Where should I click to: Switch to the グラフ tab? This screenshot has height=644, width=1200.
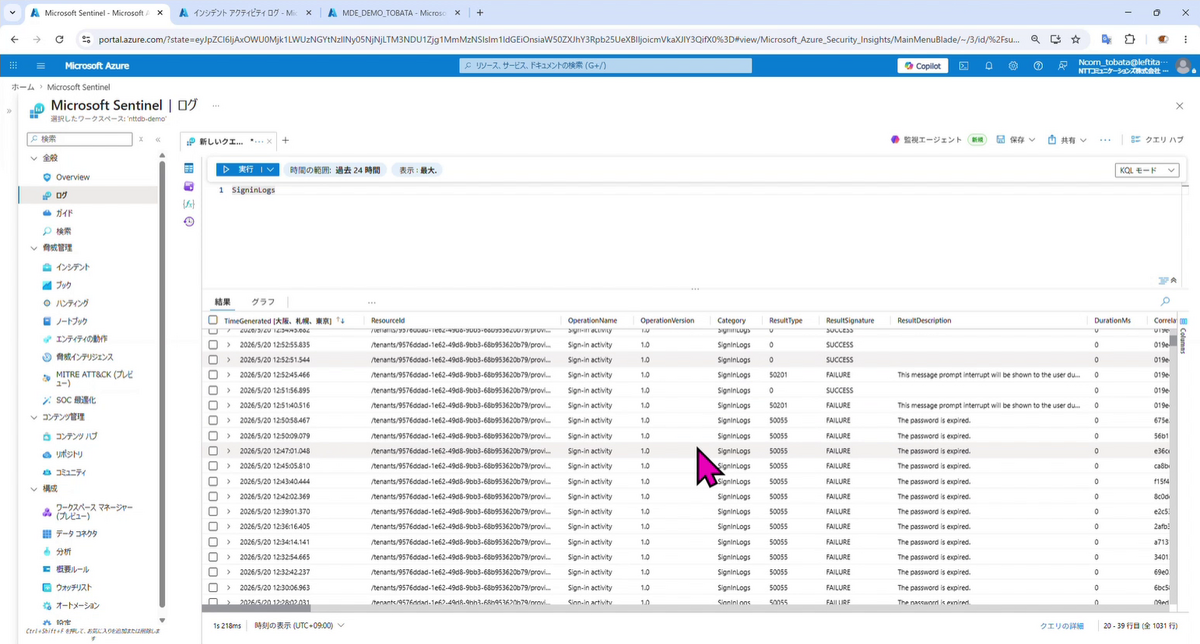pos(263,301)
